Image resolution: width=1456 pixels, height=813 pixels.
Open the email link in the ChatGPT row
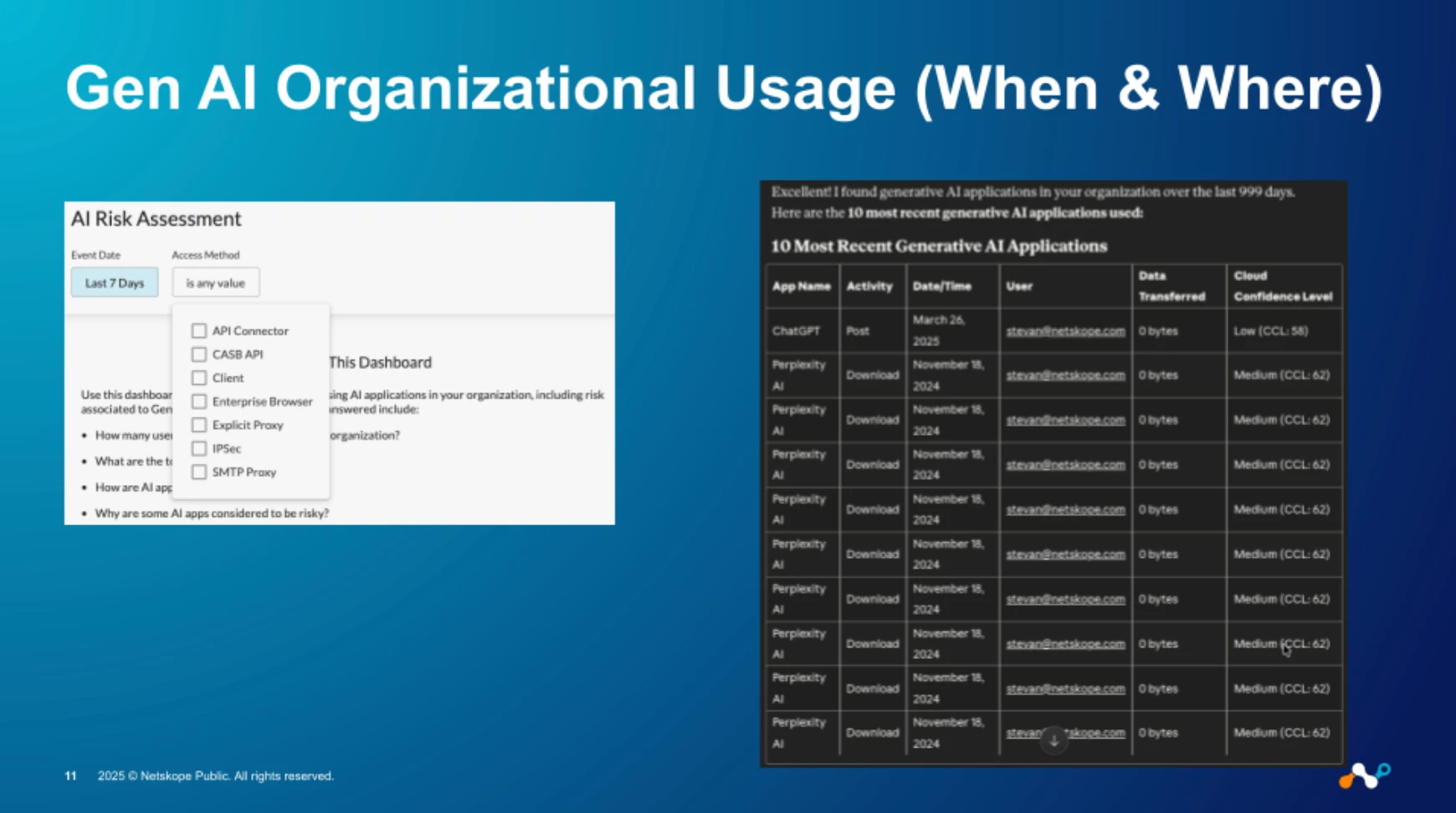point(1065,331)
